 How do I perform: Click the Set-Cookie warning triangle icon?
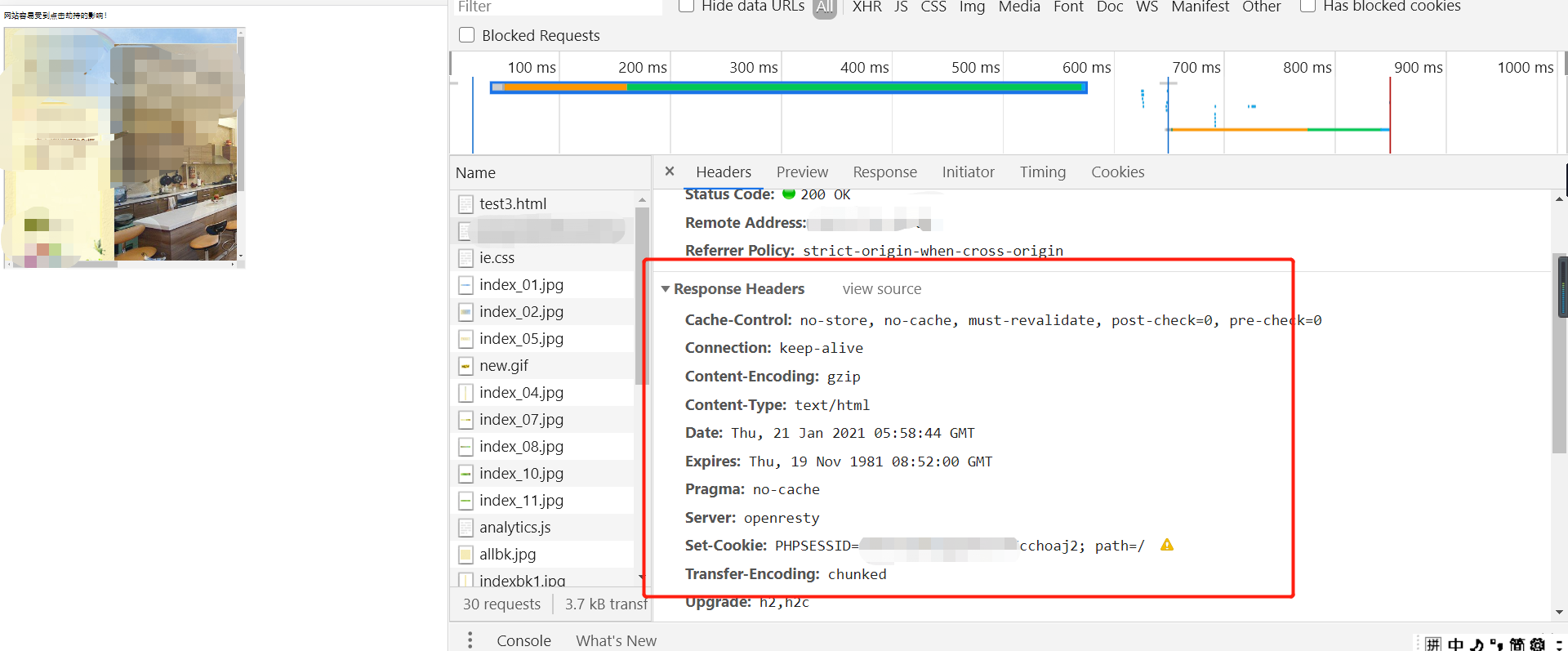1167,545
